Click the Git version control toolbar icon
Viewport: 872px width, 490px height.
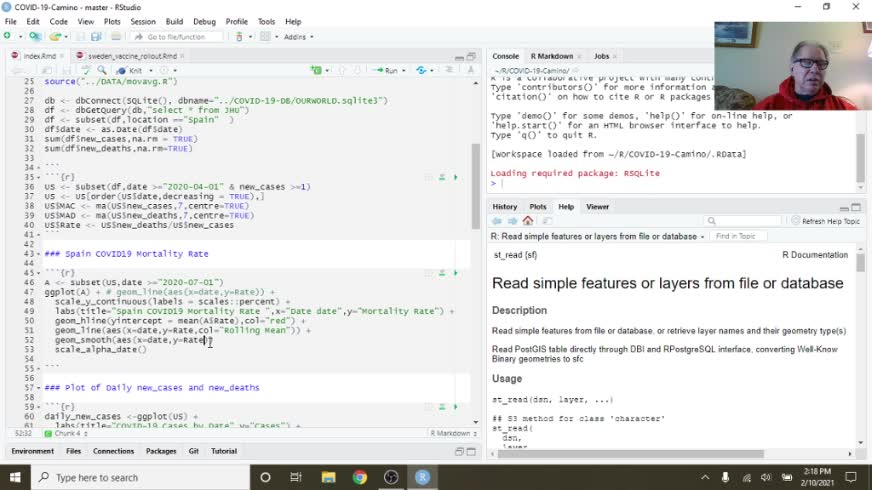pyautogui.click(x=239, y=37)
